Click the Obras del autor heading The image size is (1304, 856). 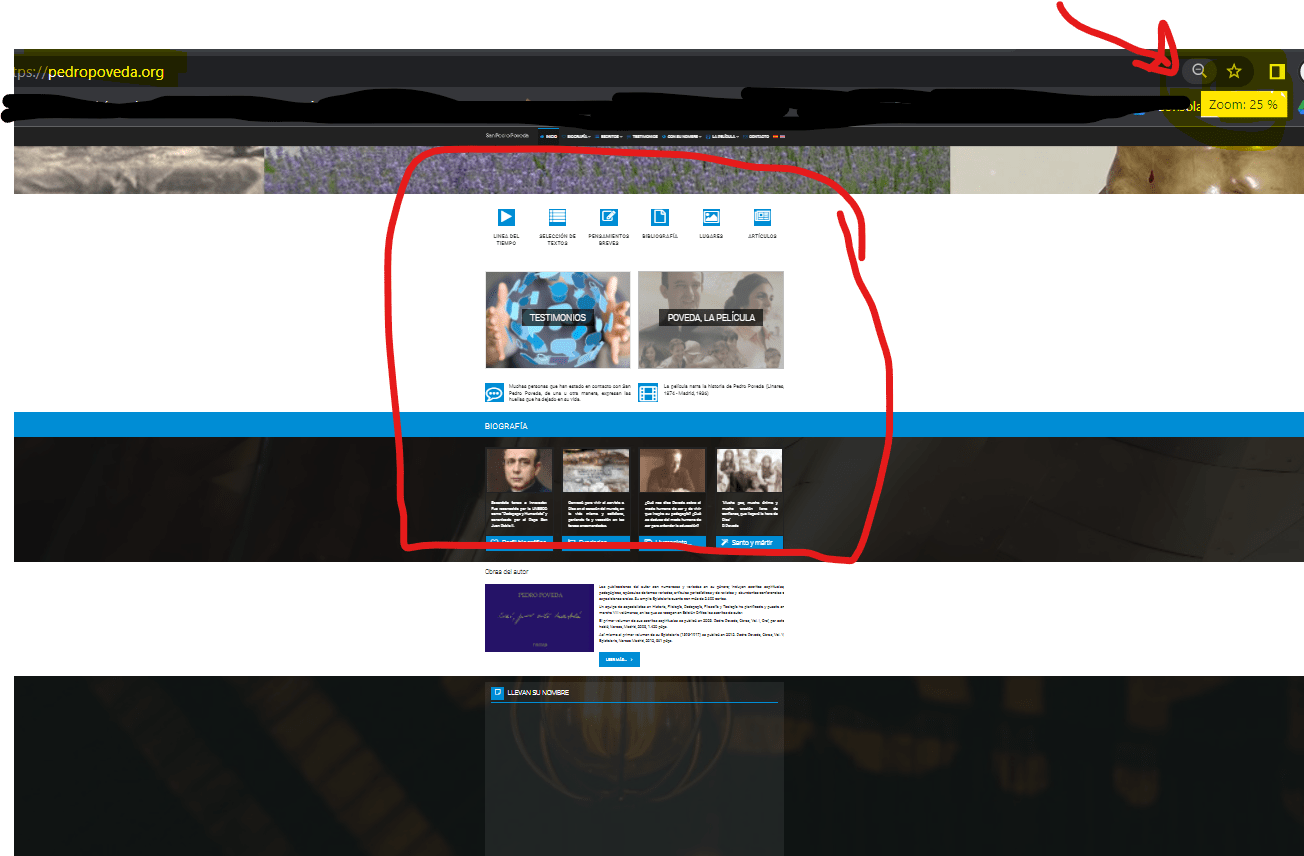click(x=507, y=572)
